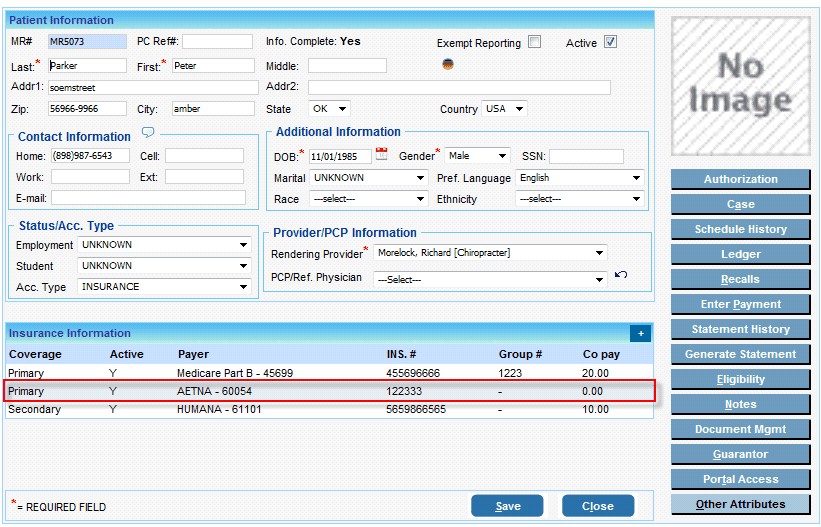
Task: Open the Ledger section
Action: (740, 254)
